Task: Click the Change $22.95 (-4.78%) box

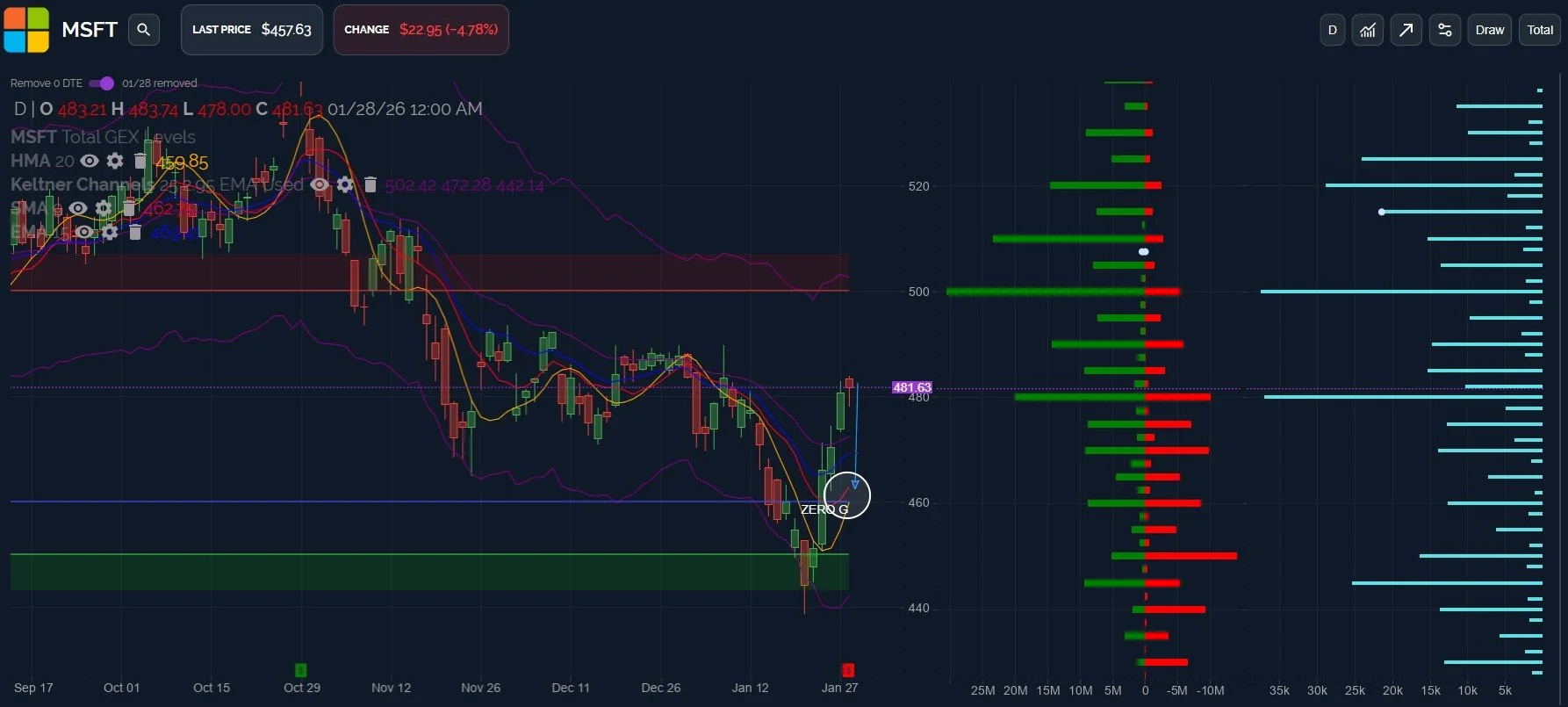Action: [x=421, y=30]
